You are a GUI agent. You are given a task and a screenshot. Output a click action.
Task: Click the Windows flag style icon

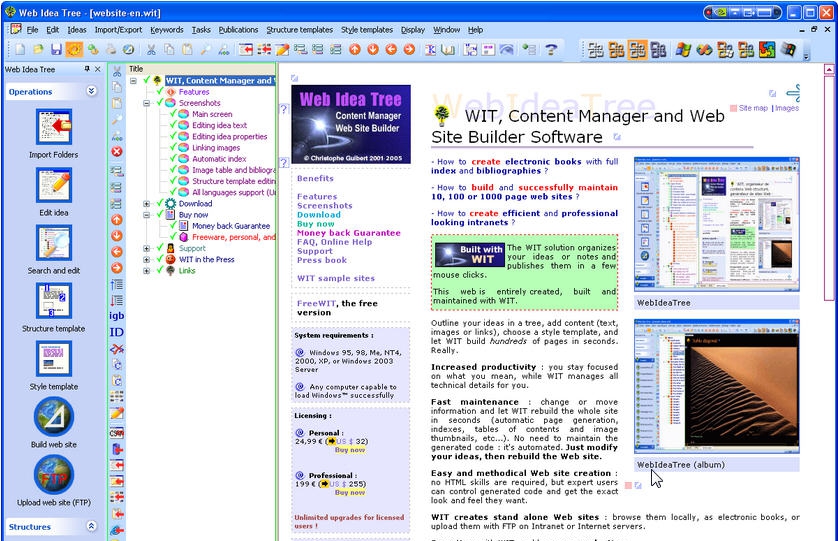coord(682,50)
